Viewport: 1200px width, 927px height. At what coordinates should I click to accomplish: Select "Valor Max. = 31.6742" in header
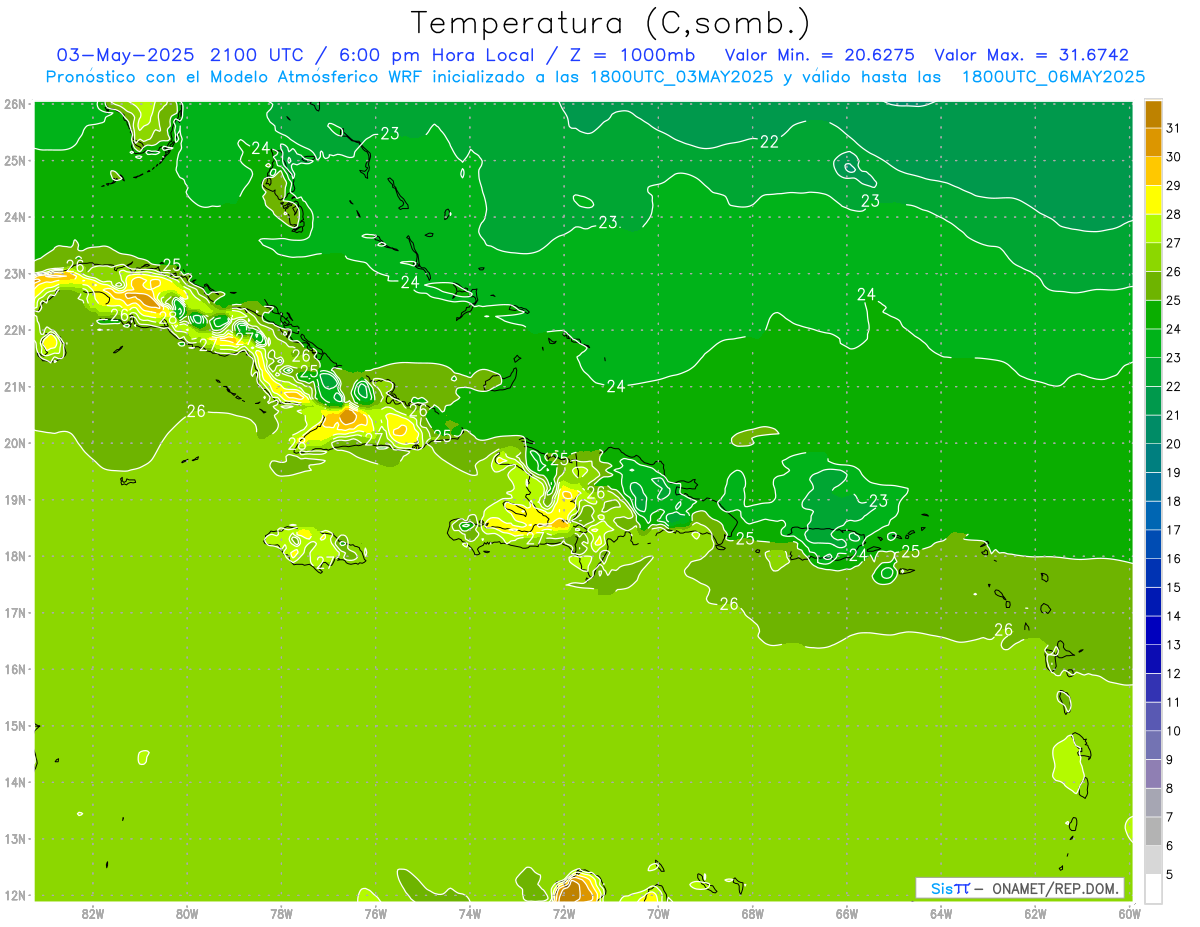coord(1032,55)
